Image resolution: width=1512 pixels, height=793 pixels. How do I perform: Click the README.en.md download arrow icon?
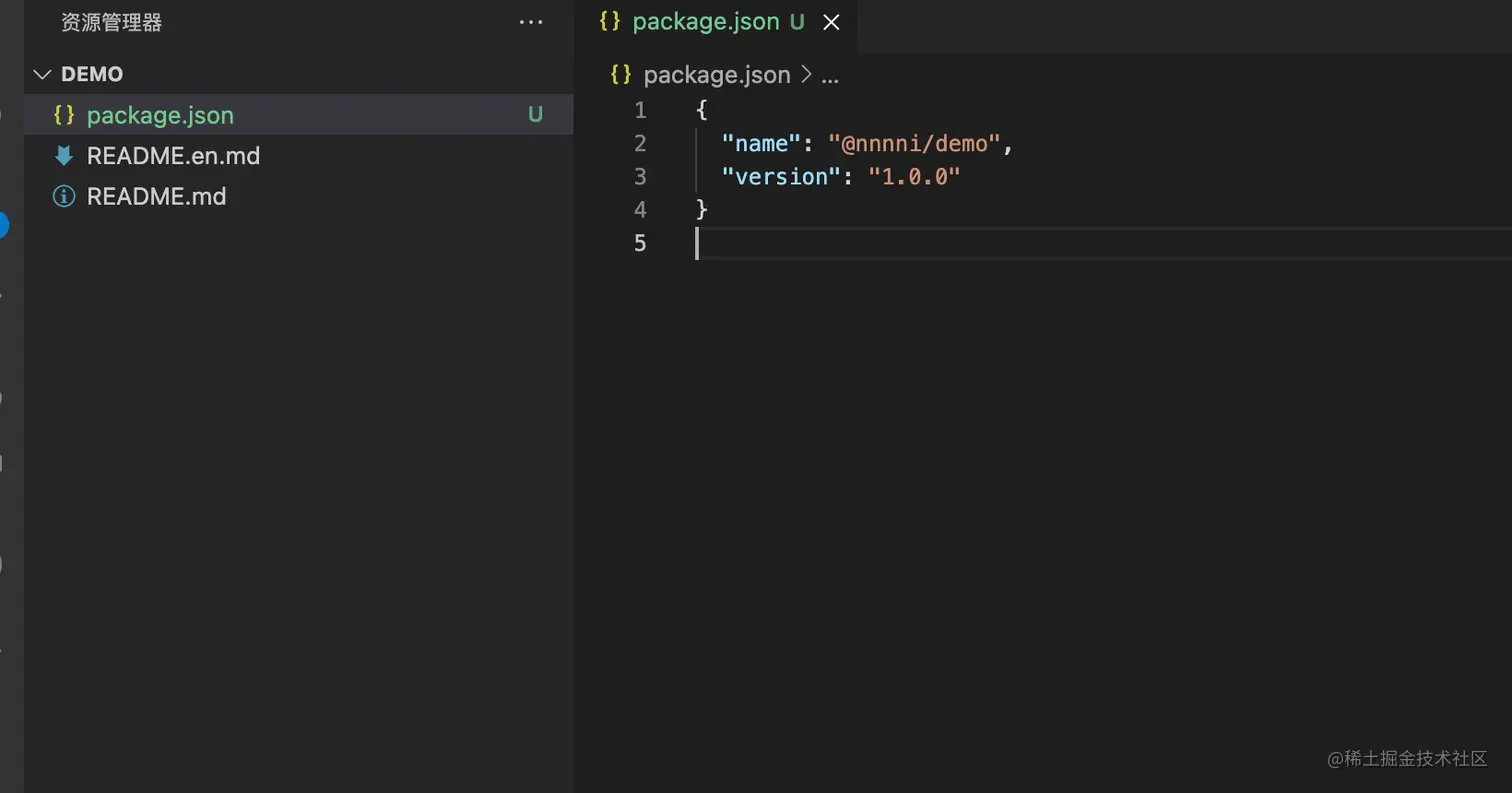click(64, 156)
